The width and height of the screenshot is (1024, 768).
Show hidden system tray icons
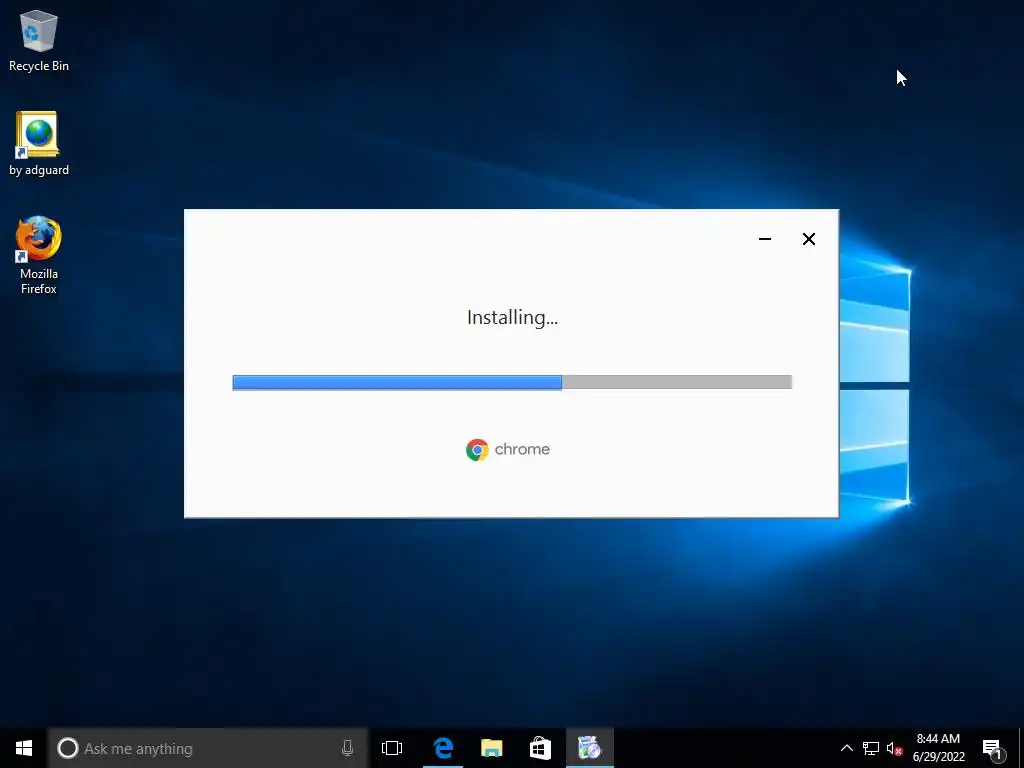[846, 748]
